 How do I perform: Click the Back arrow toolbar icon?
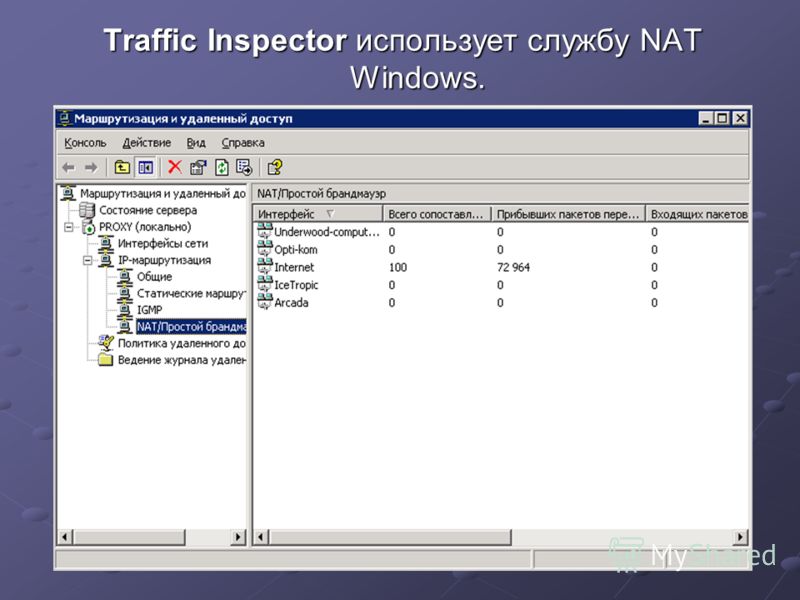(x=68, y=167)
